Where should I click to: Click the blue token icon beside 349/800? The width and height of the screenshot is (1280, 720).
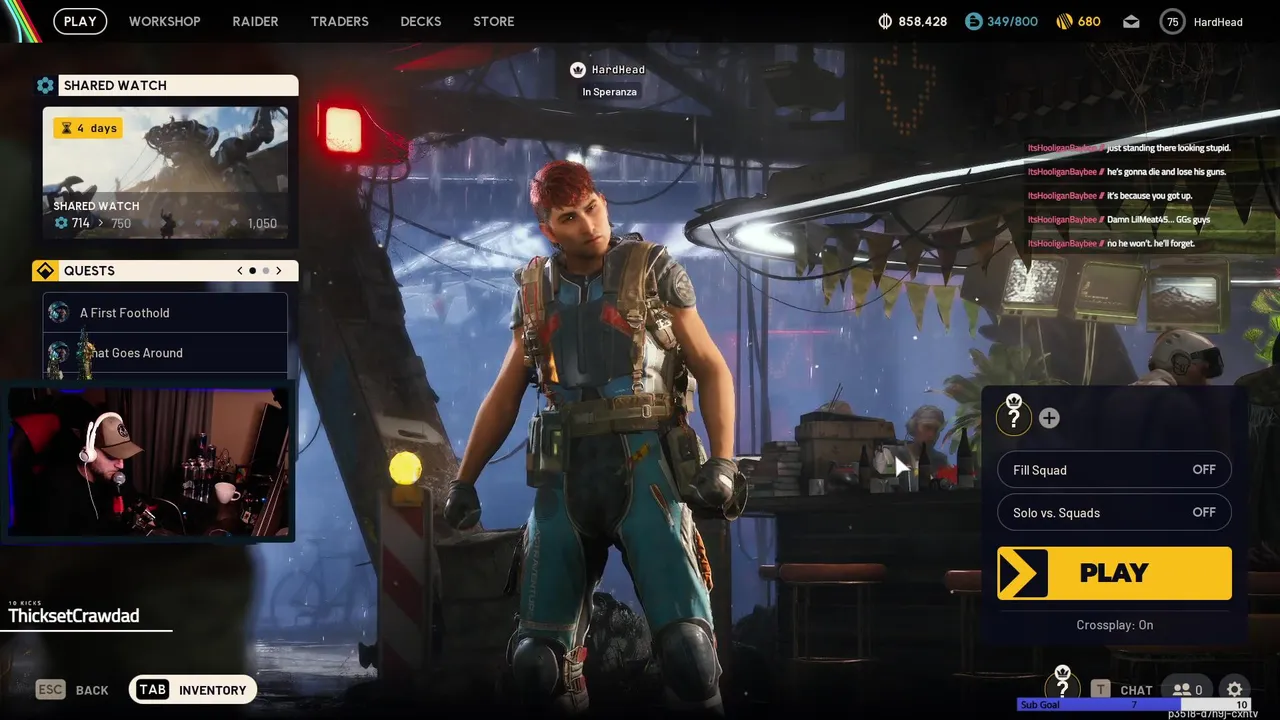pos(973,21)
